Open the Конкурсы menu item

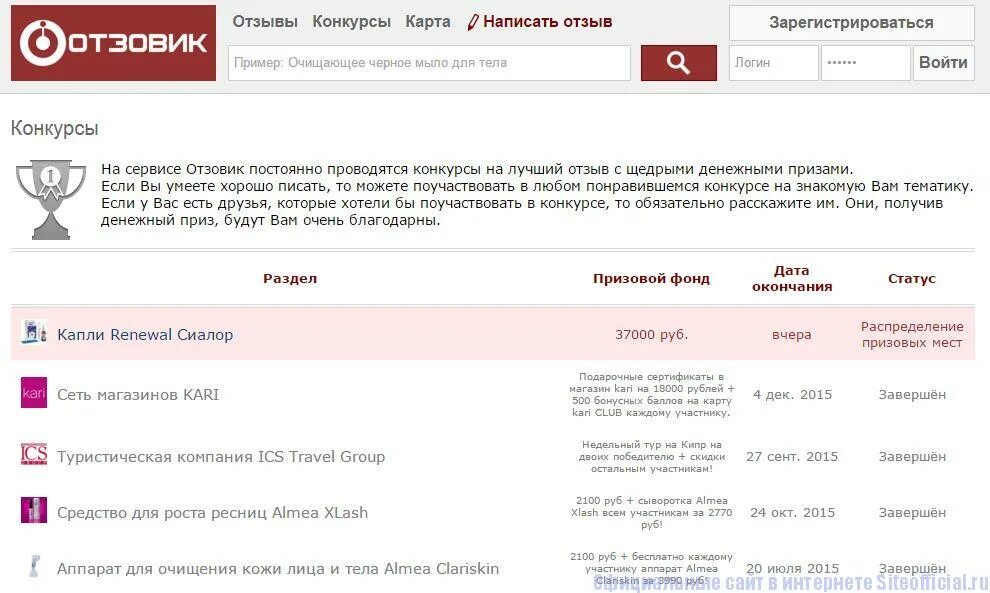coord(352,21)
